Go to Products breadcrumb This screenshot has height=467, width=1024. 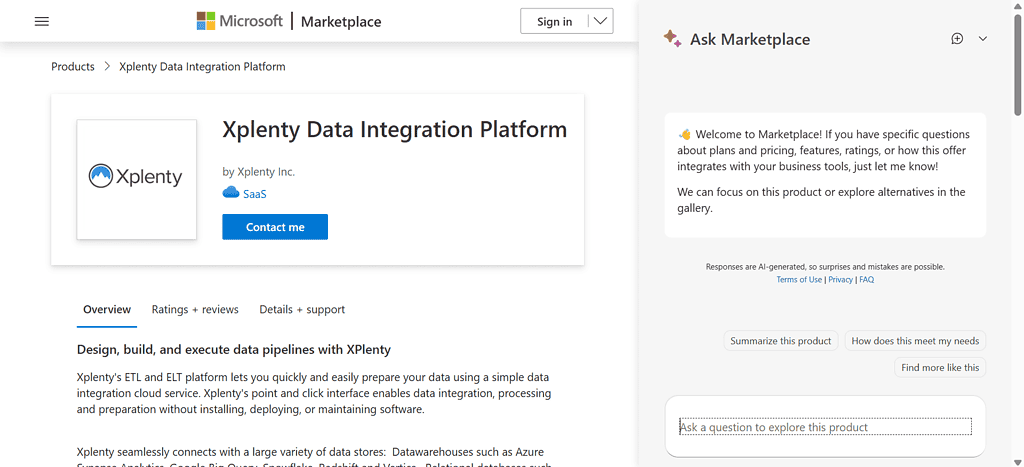coord(73,67)
